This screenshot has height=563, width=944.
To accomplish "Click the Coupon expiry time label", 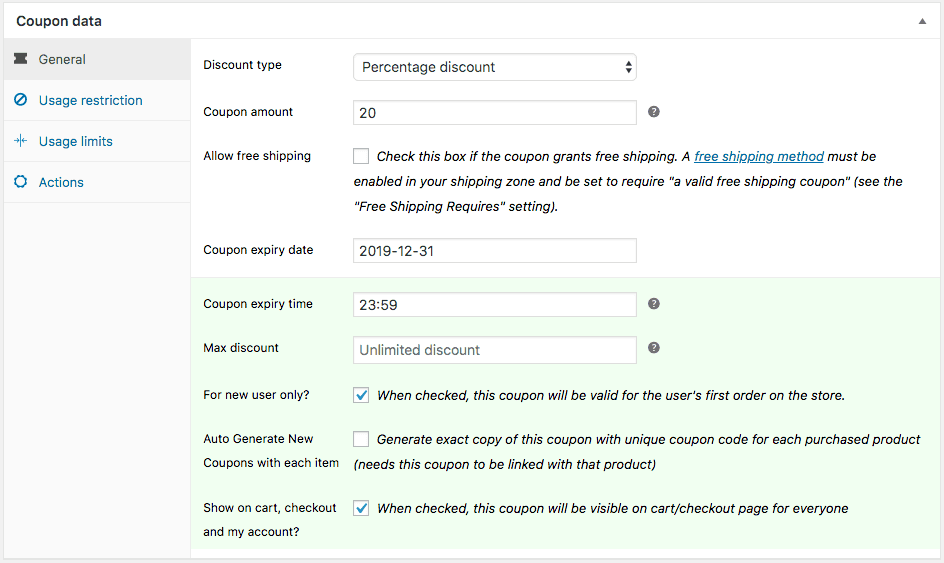I will click(258, 304).
